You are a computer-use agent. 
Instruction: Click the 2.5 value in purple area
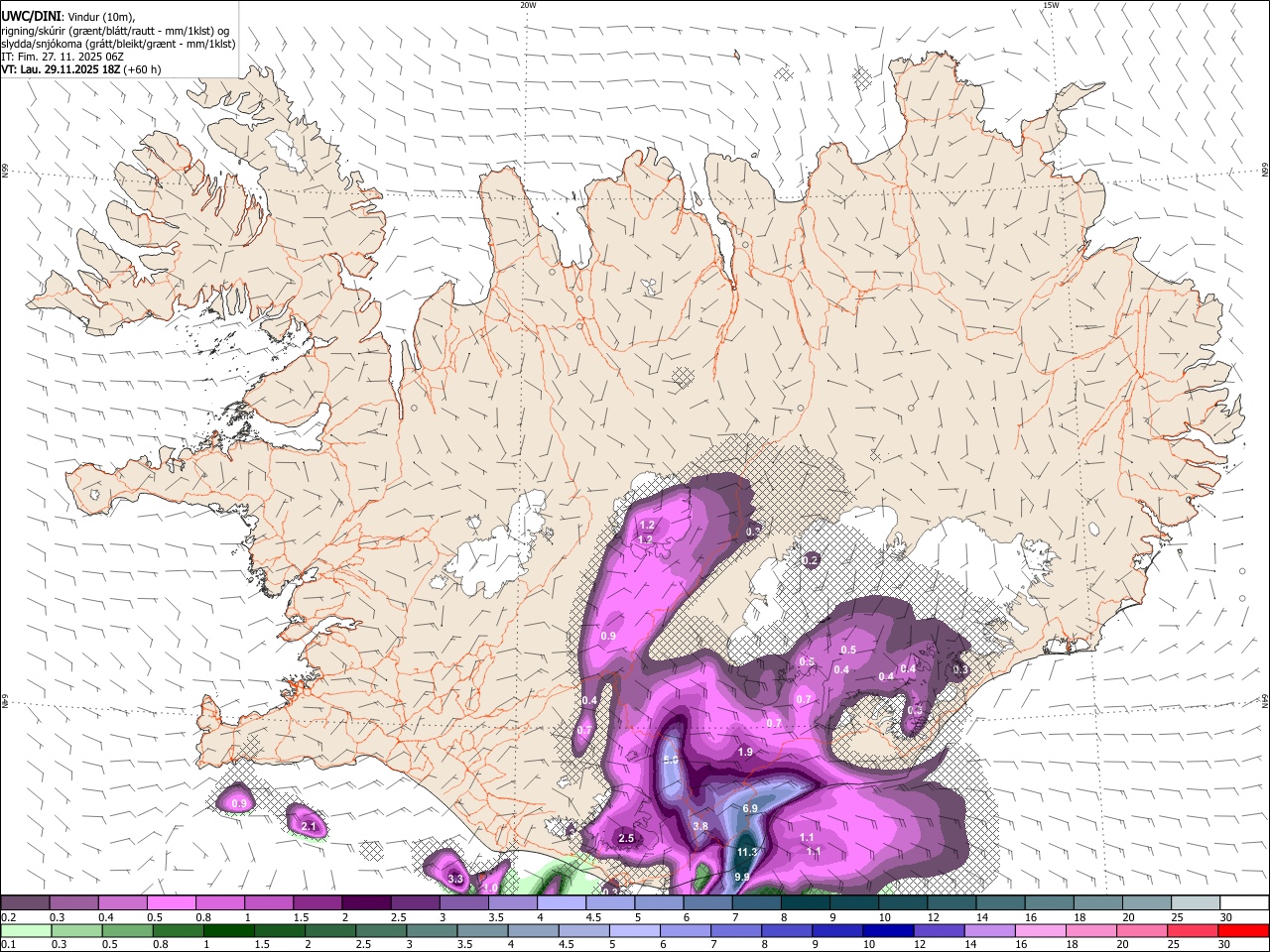point(626,838)
